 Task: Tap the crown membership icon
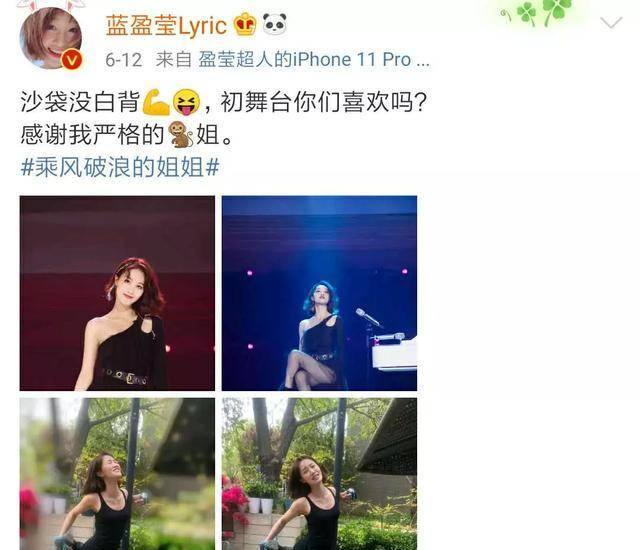(x=245, y=24)
